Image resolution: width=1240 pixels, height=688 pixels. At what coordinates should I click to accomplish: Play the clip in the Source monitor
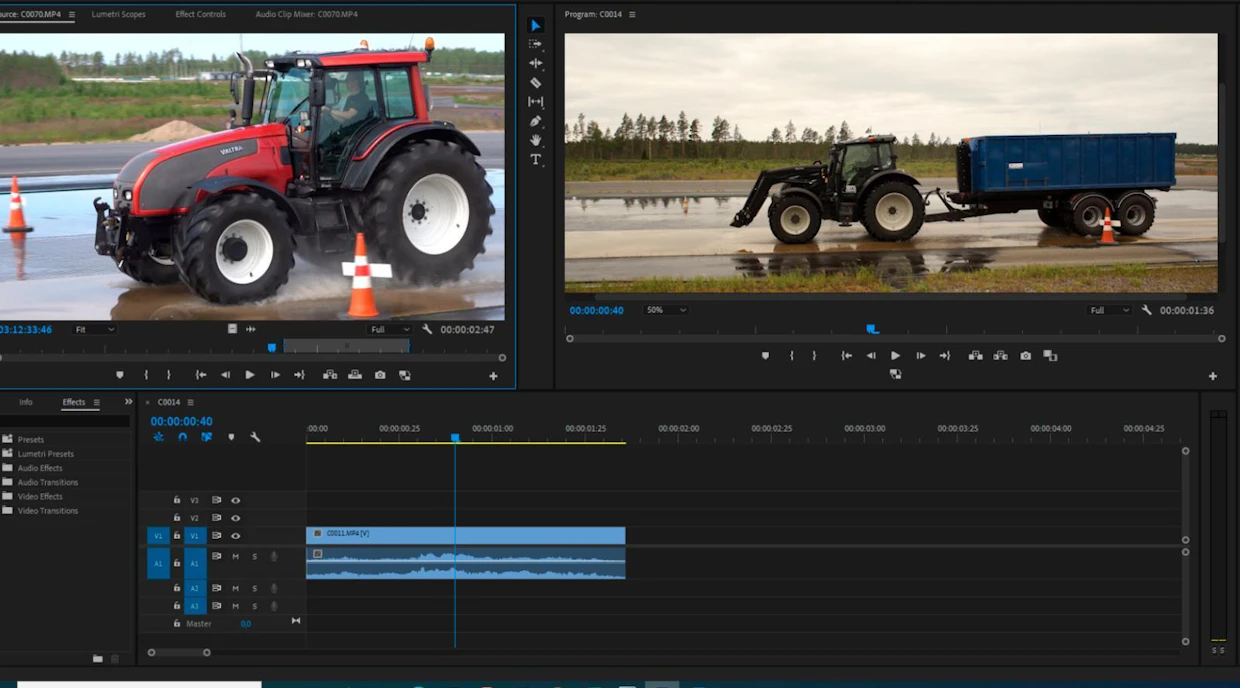(249, 375)
